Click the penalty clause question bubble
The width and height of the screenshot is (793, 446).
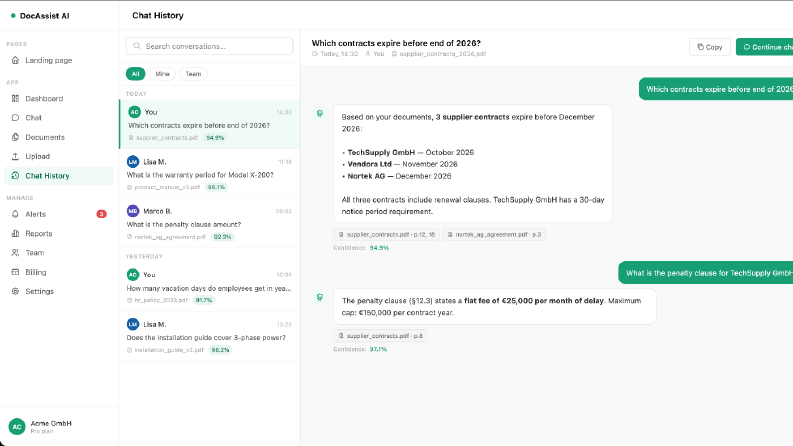tap(706, 273)
